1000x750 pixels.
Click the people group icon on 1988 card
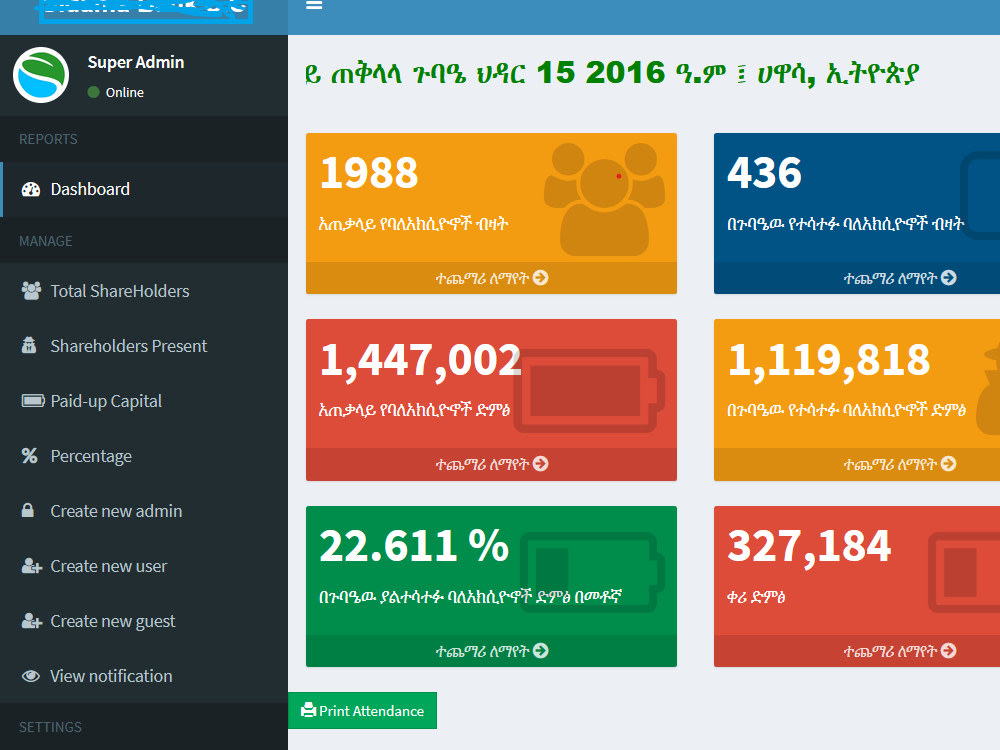[x=605, y=199]
